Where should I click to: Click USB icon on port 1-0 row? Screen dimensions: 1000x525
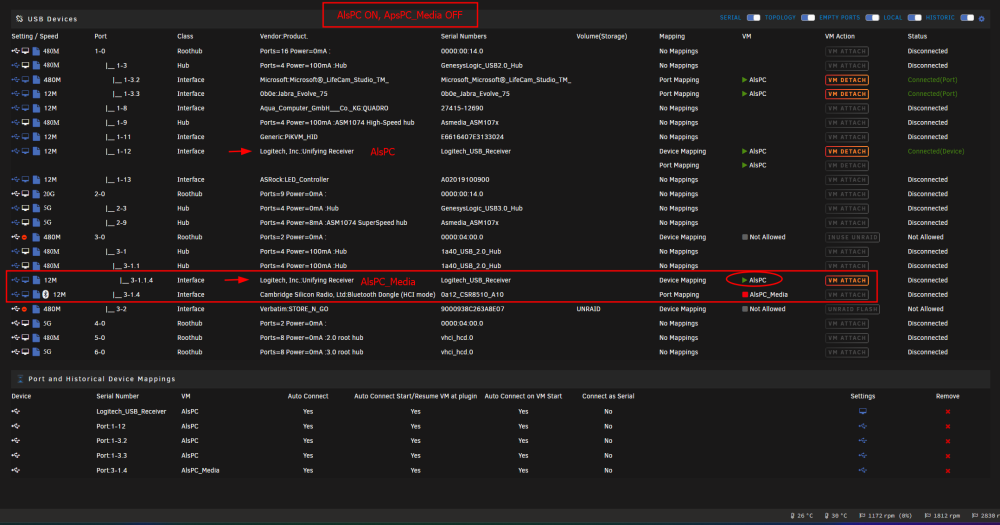tap(15, 51)
